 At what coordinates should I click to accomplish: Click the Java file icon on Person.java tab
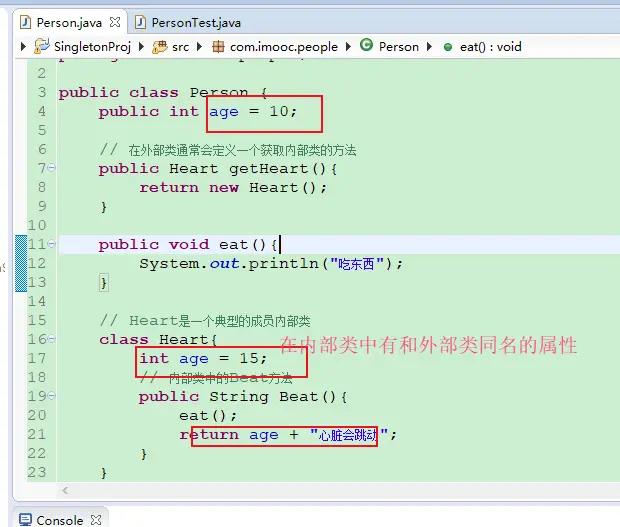click(25, 23)
